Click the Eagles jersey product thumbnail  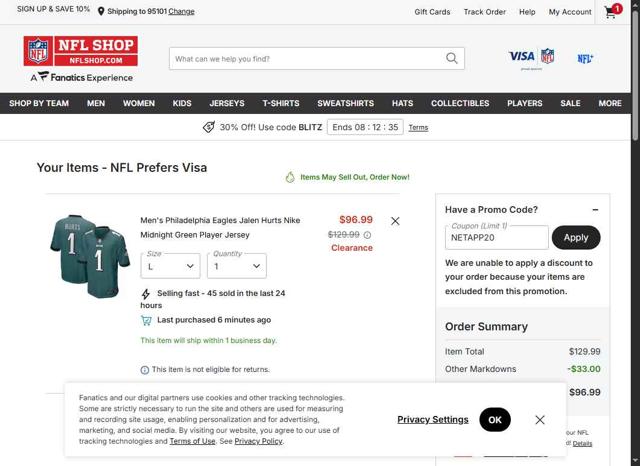tap(90, 255)
